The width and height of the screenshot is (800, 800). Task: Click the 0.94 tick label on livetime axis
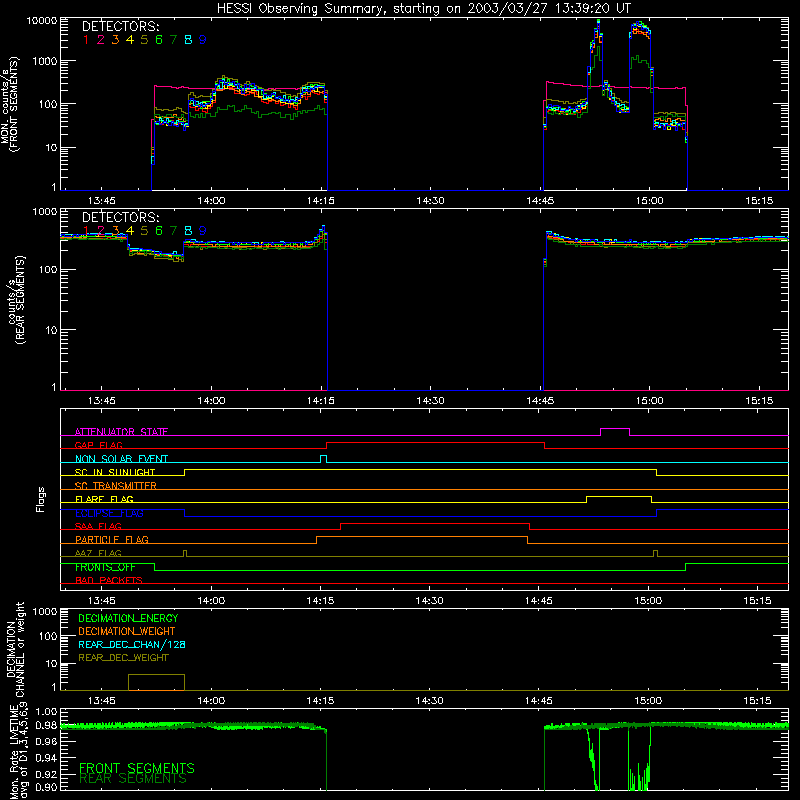pos(46,757)
